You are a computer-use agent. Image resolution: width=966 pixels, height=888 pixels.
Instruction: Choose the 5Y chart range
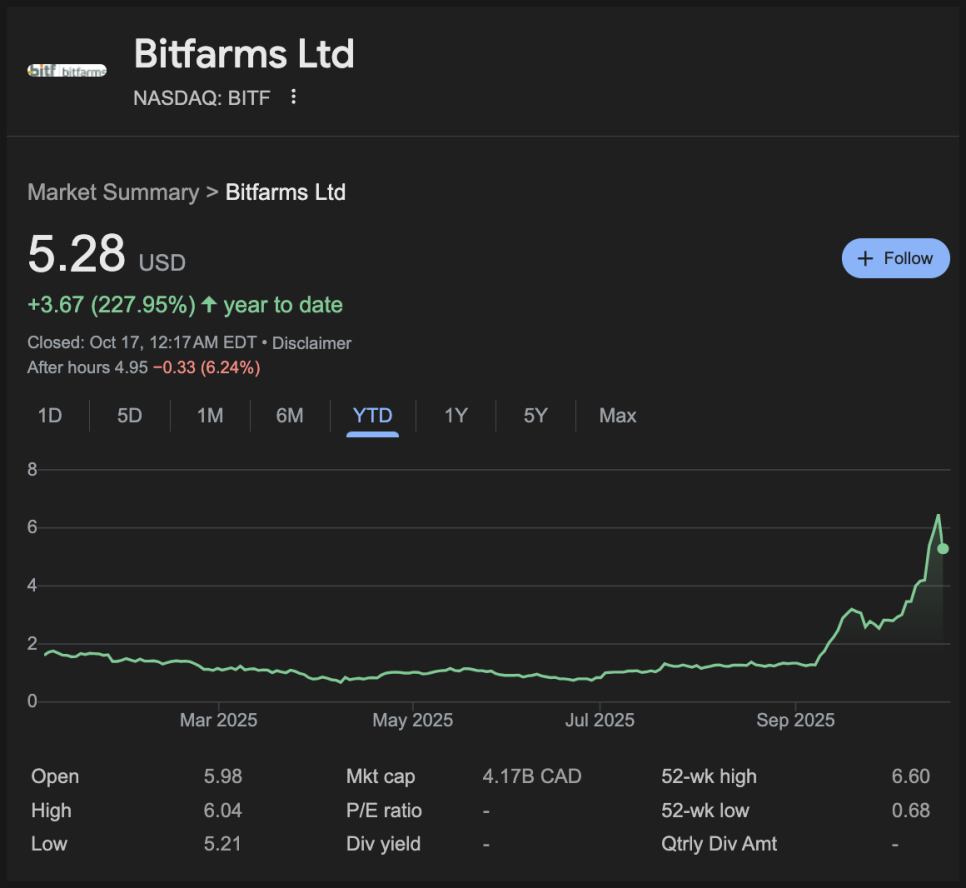pos(536,416)
